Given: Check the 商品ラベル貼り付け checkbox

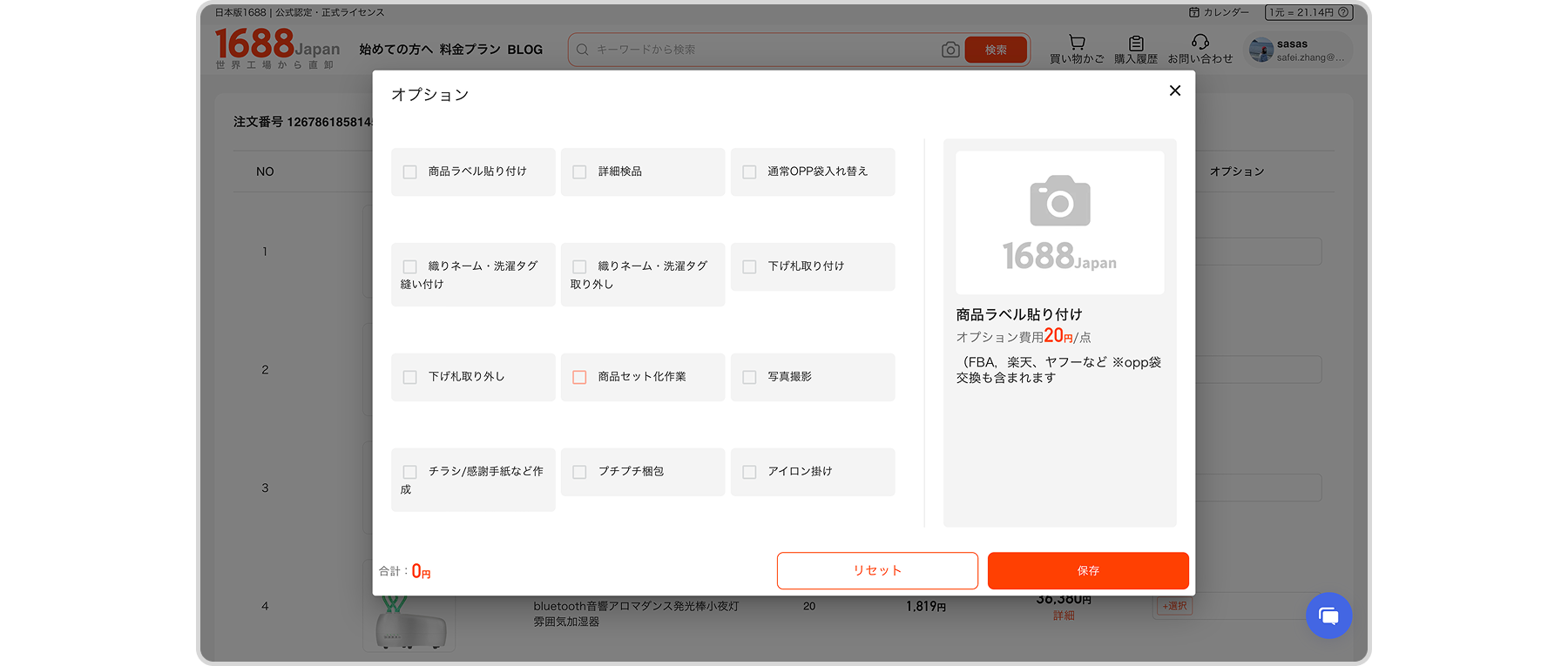Looking at the screenshot, I should tap(409, 172).
